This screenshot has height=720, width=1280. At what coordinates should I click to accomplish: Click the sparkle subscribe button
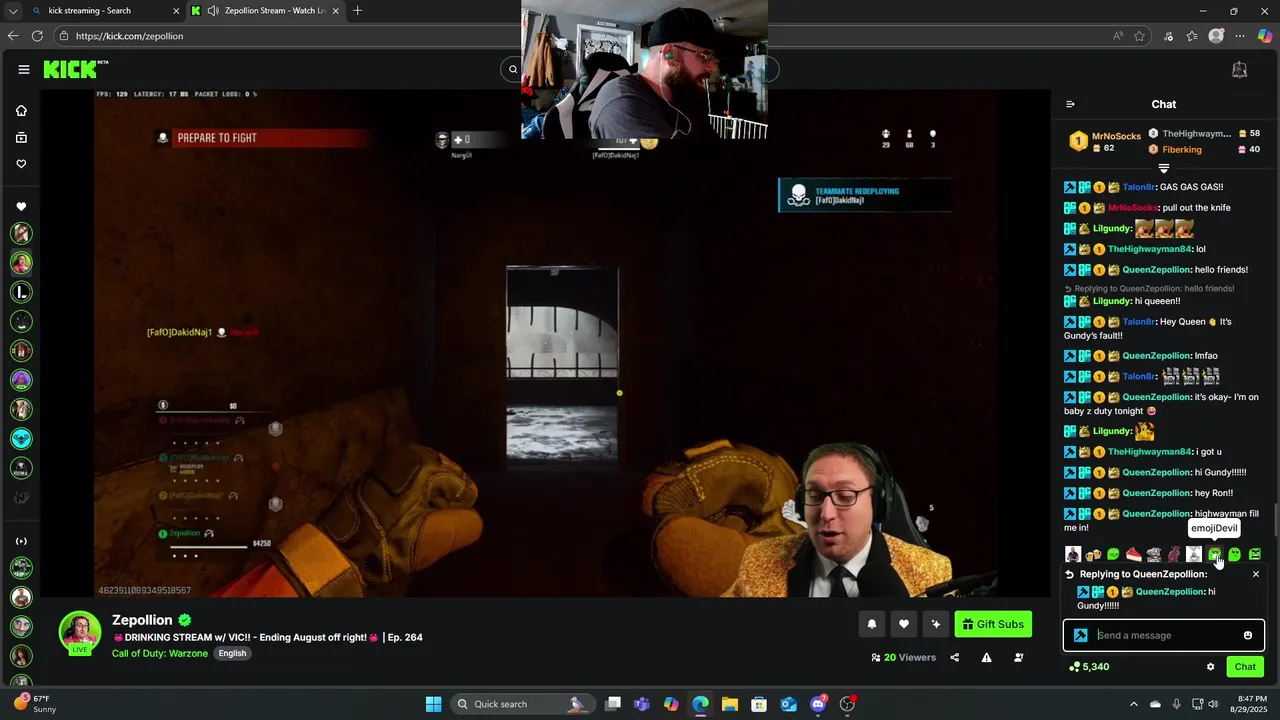coord(936,624)
